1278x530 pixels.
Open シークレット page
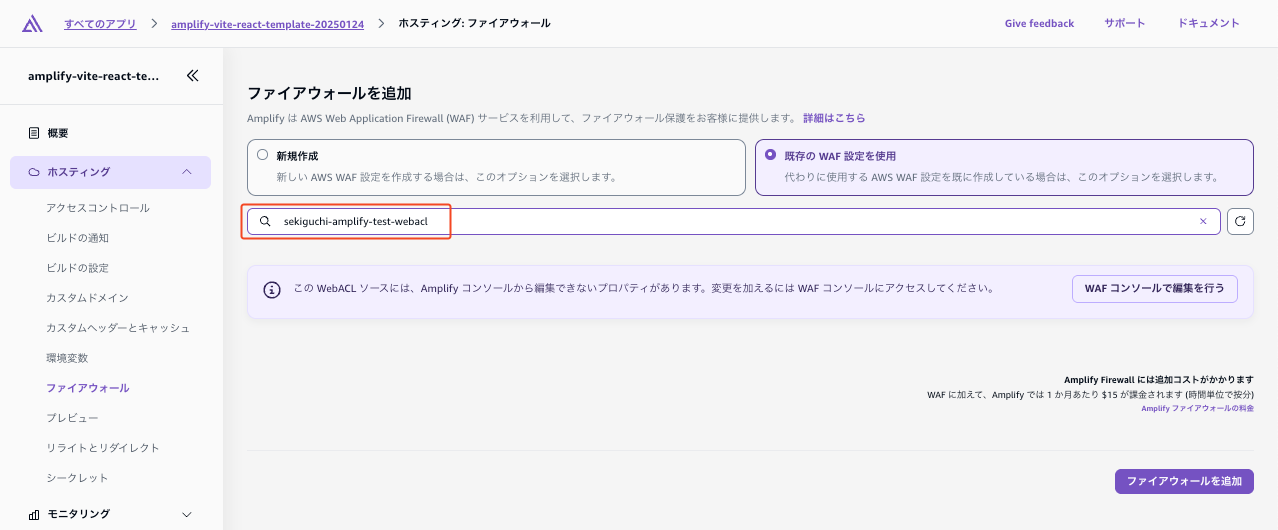point(77,478)
